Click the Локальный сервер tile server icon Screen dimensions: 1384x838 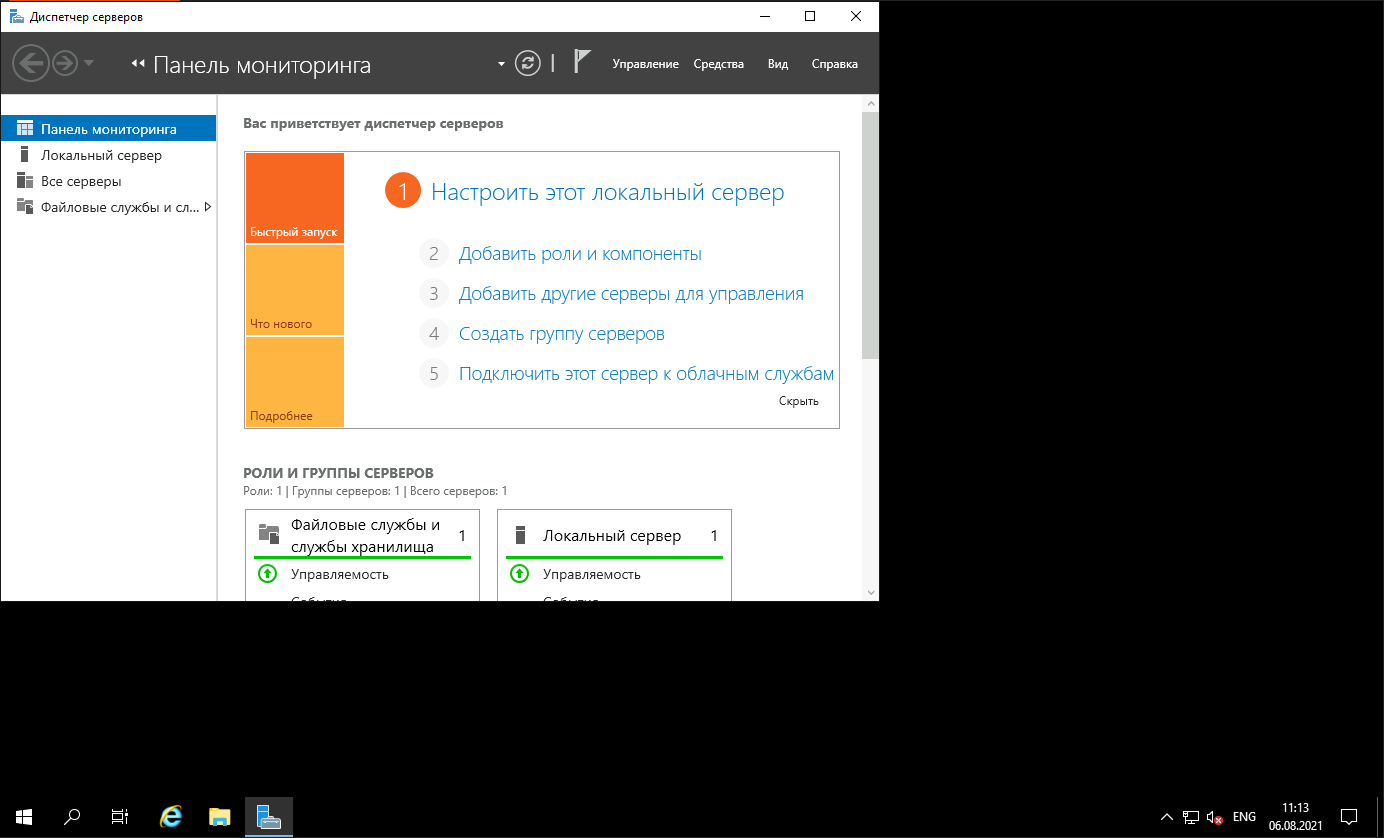pos(520,533)
